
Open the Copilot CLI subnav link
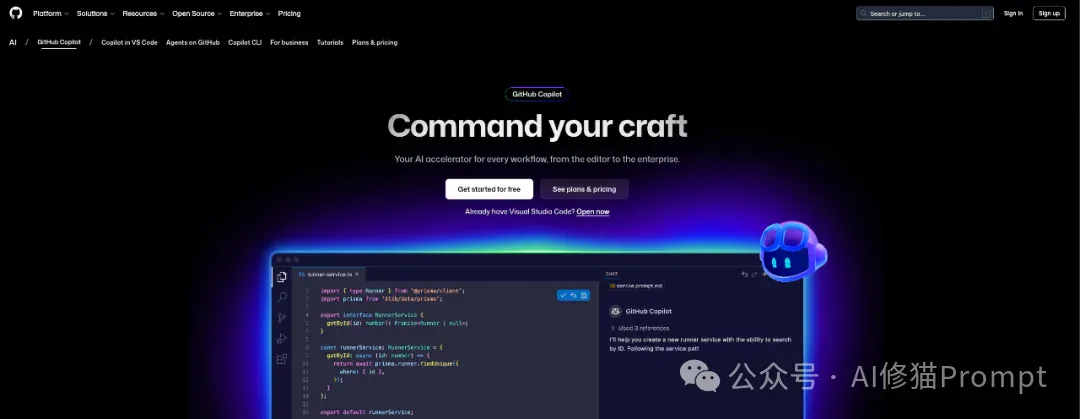[245, 43]
